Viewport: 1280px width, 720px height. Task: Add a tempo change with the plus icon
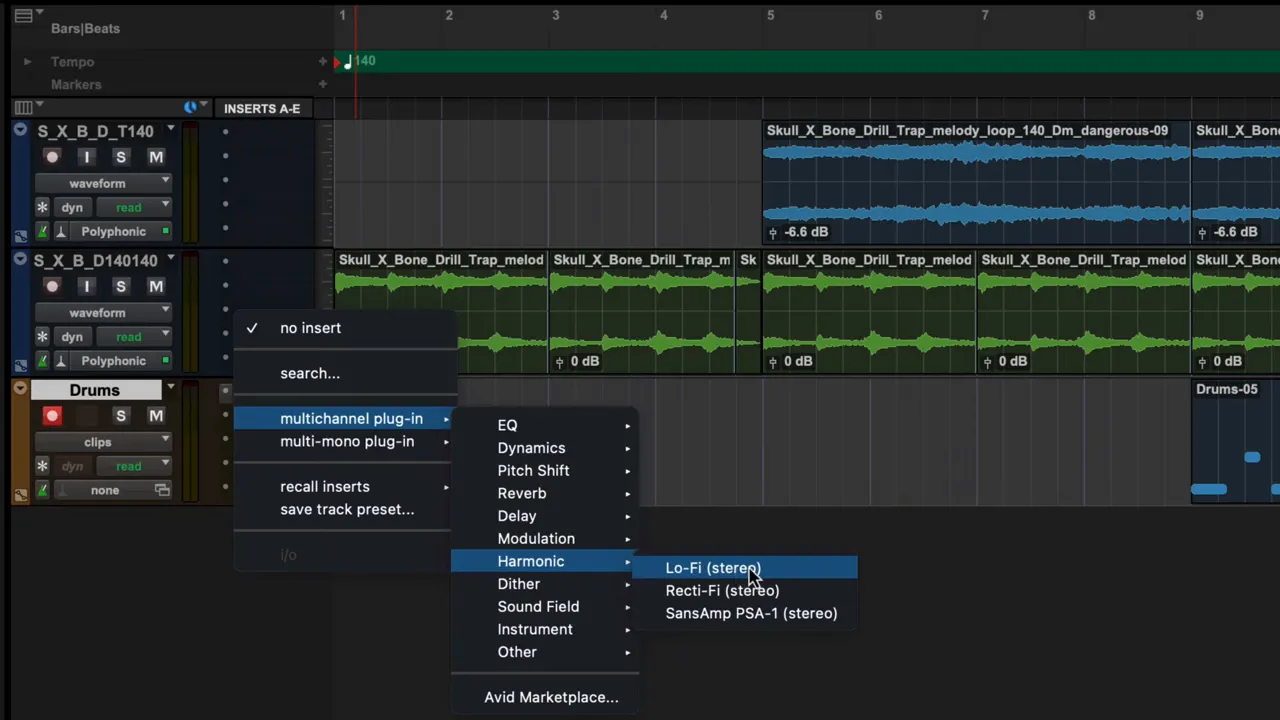click(322, 62)
